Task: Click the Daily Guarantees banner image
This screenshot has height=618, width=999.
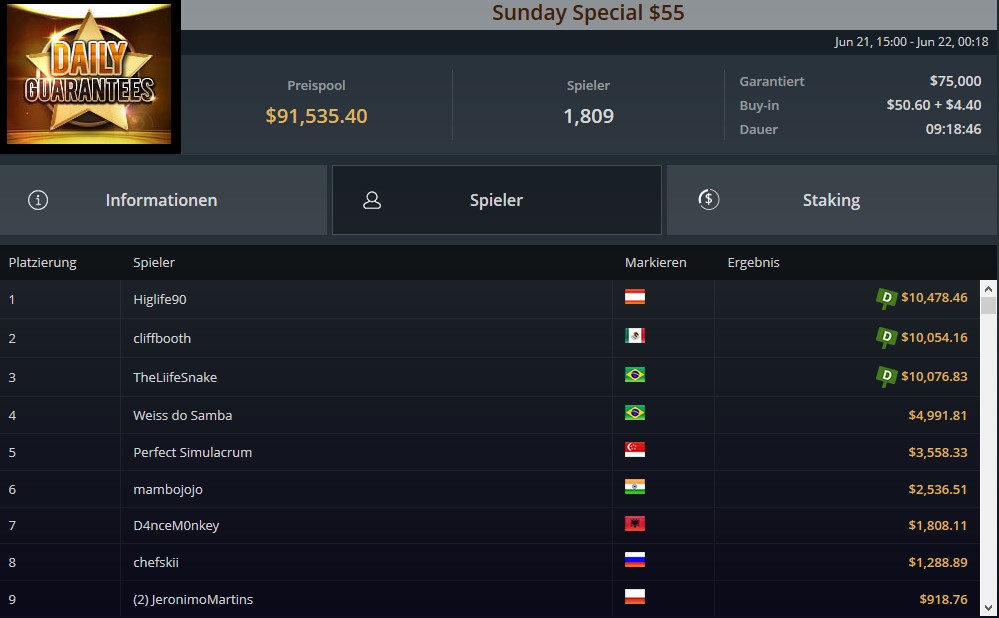Action: click(89, 74)
